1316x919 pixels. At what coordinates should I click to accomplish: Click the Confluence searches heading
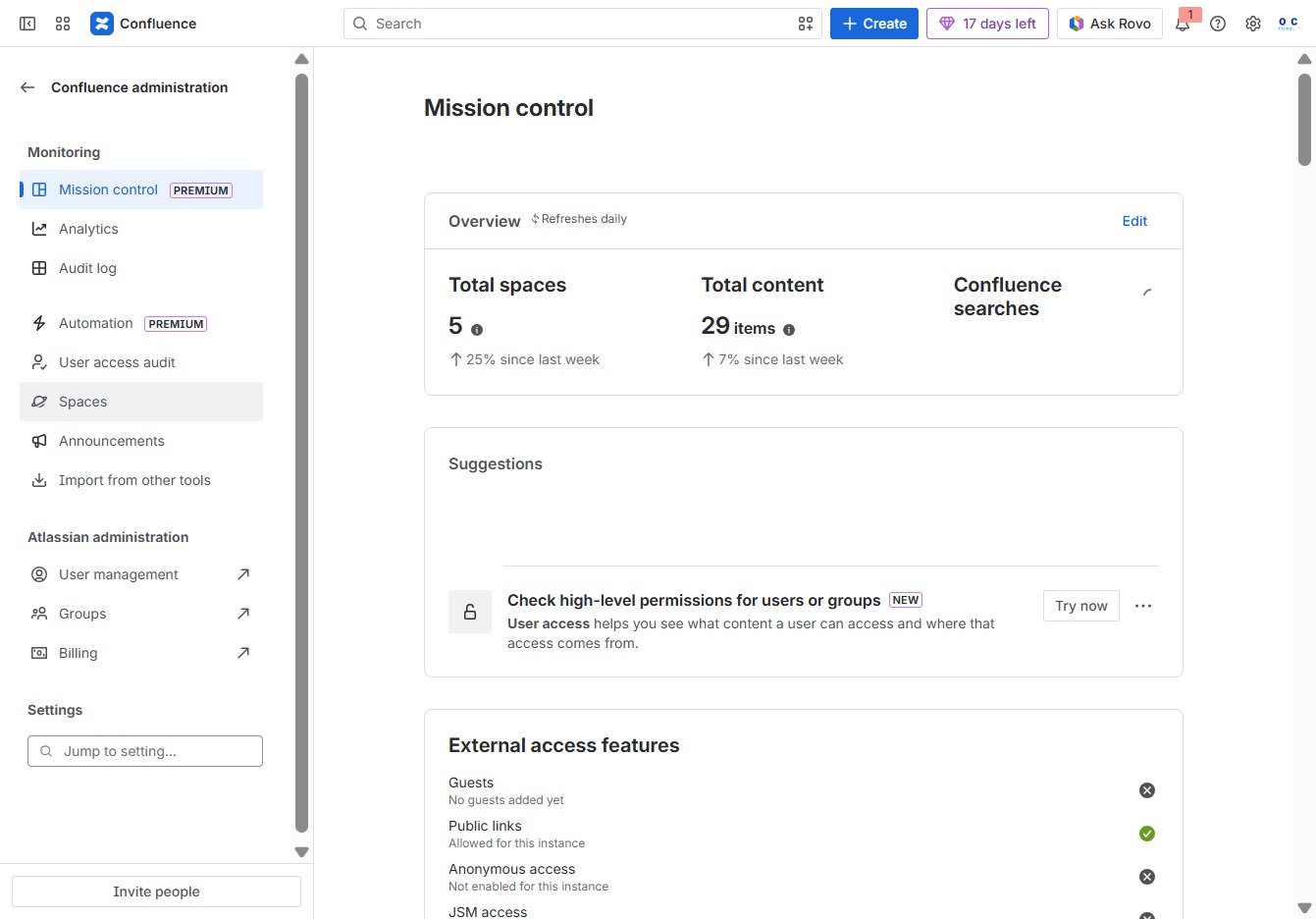[x=1008, y=297]
